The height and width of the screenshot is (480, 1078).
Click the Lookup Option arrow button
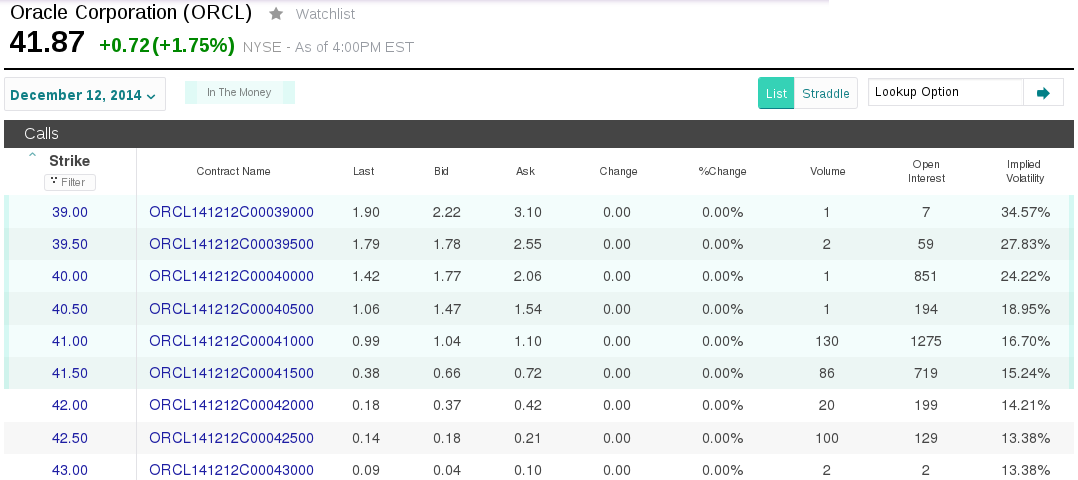click(1043, 93)
